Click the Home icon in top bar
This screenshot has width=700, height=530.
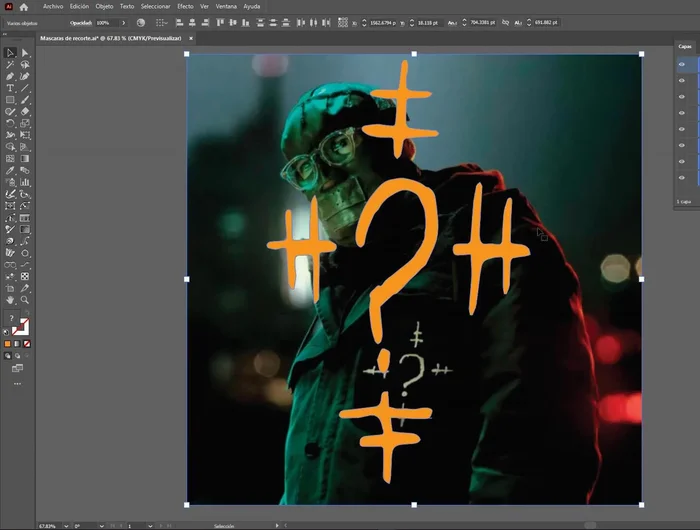click(x=24, y=6)
